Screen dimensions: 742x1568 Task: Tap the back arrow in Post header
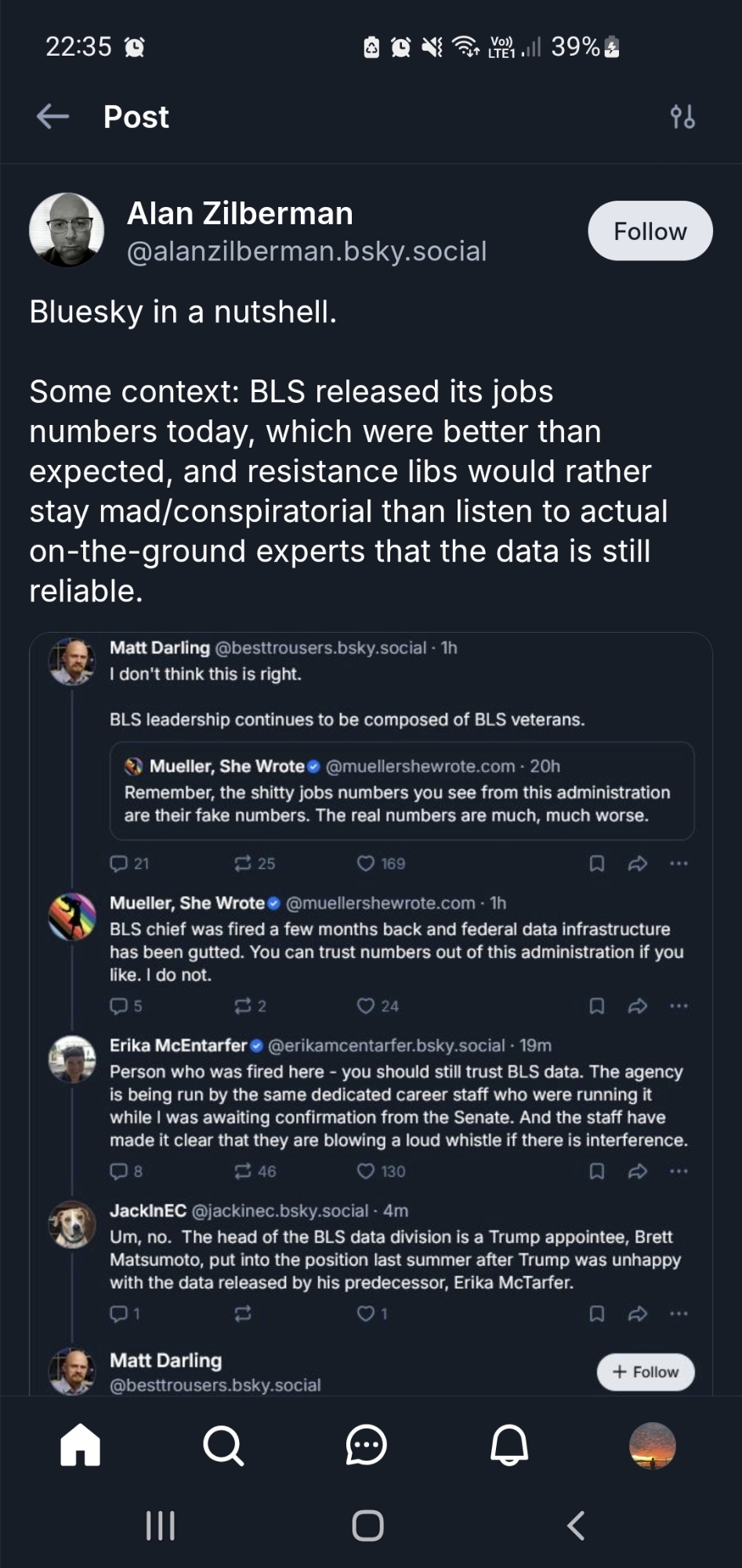pos(52,117)
